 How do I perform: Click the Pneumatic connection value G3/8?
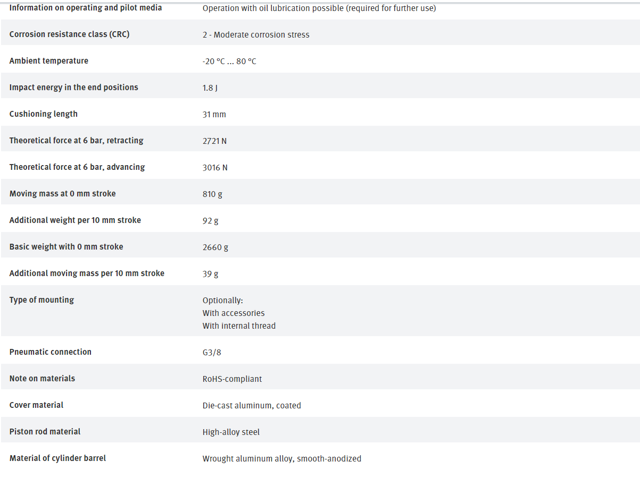coord(211,352)
